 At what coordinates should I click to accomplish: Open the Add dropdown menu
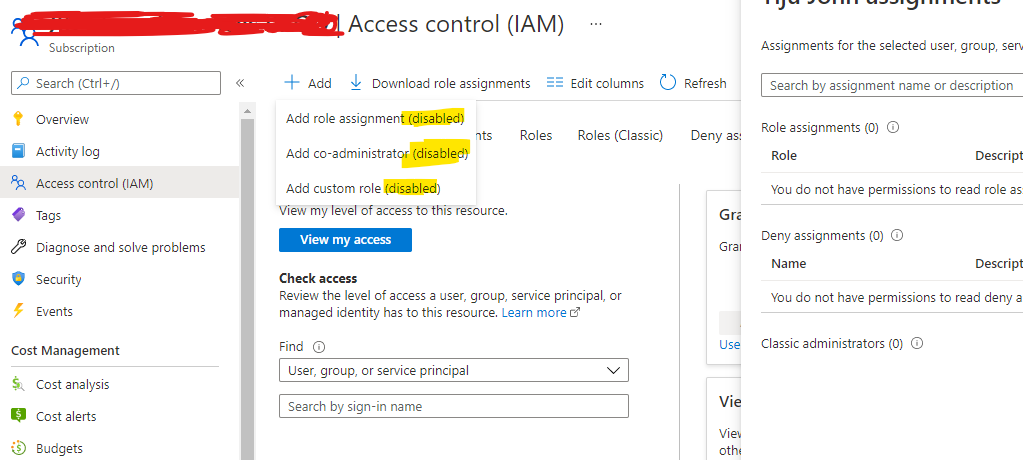click(308, 83)
